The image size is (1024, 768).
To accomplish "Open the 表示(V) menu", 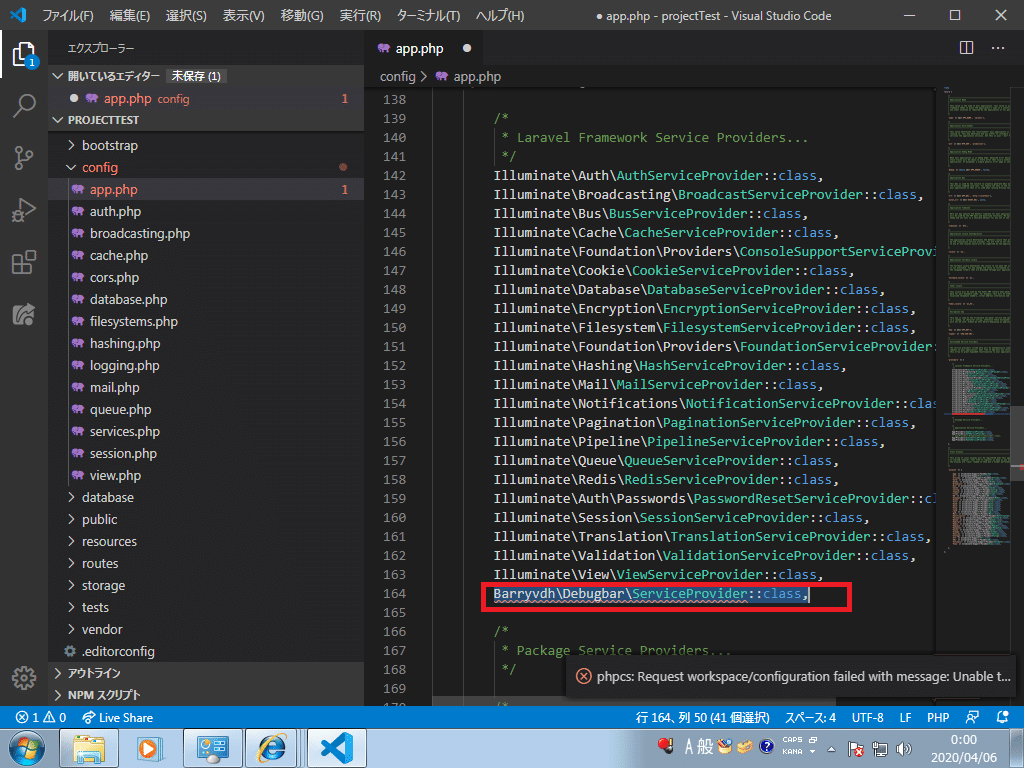I will click(244, 15).
